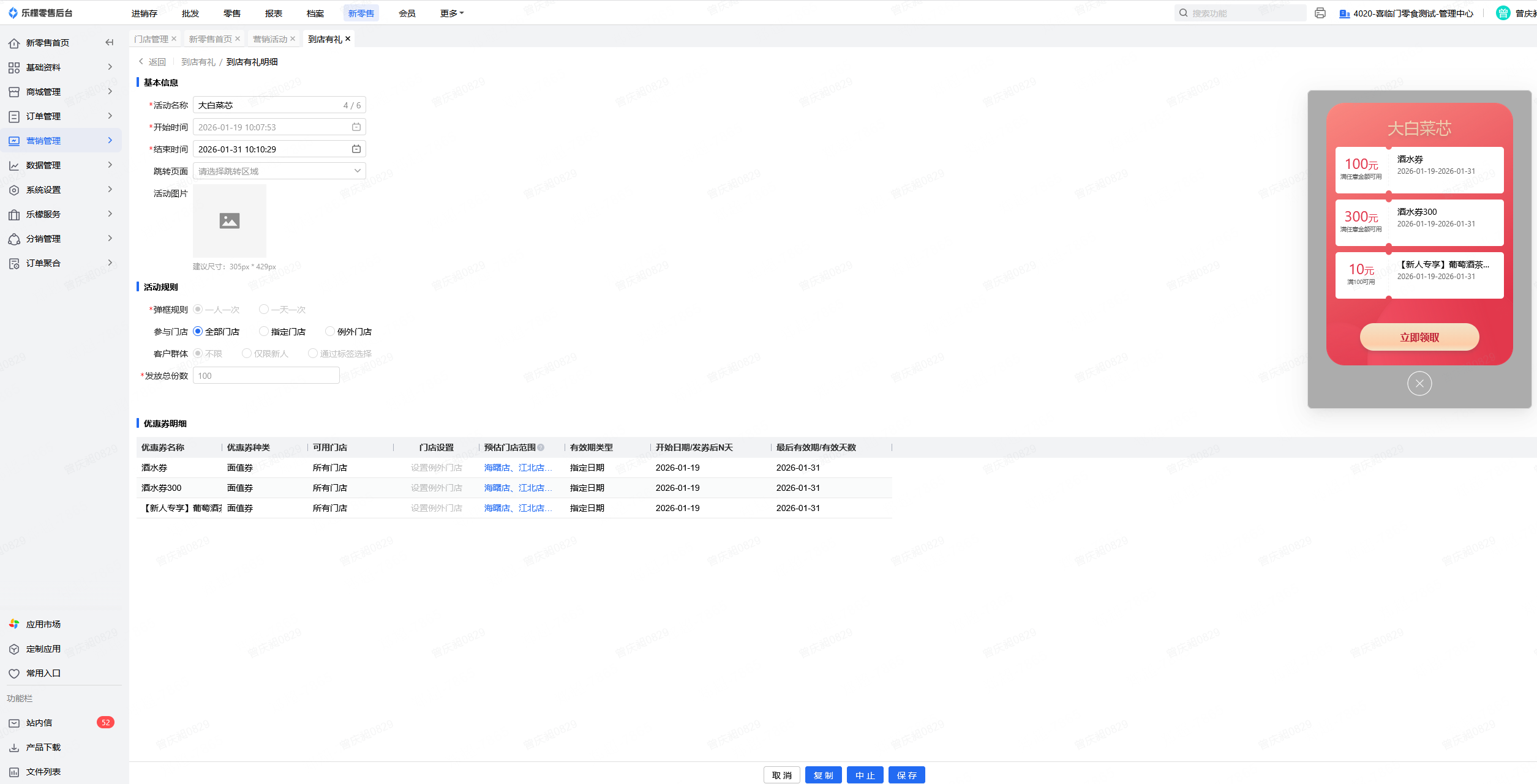Image resolution: width=1537 pixels, height=784 pixels.
Task: Click the help icon beside 预估门店范围
Action: point(541,447)
